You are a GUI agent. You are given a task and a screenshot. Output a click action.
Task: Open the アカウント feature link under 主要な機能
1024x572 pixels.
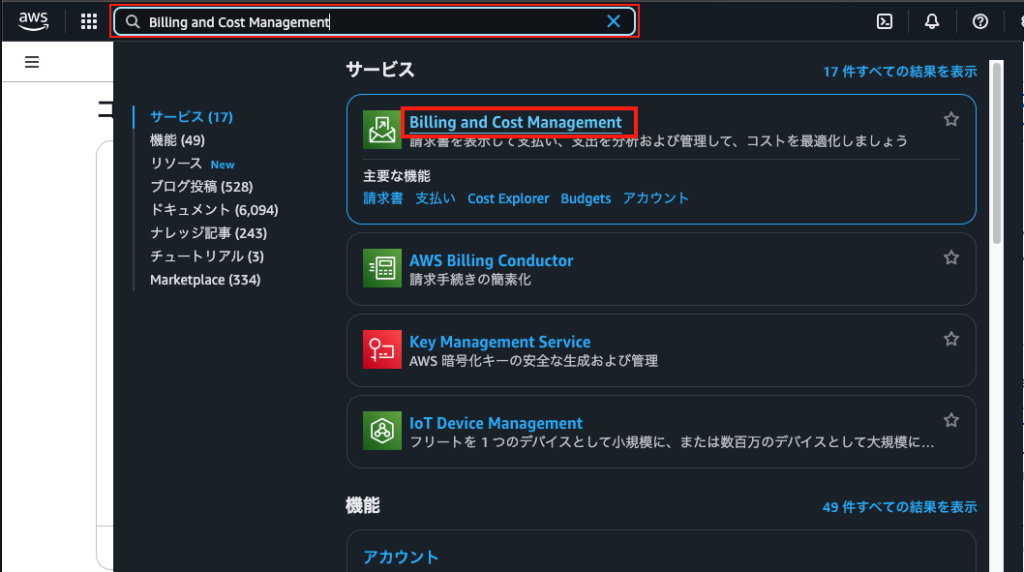656,199
